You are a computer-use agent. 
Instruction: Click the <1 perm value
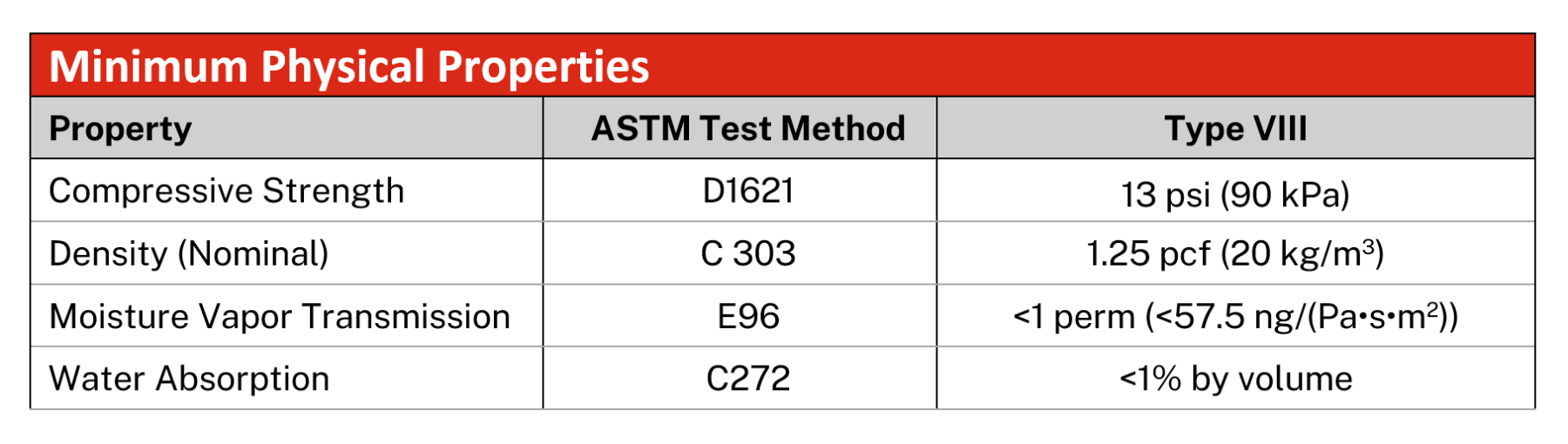tap(1072, 317)
